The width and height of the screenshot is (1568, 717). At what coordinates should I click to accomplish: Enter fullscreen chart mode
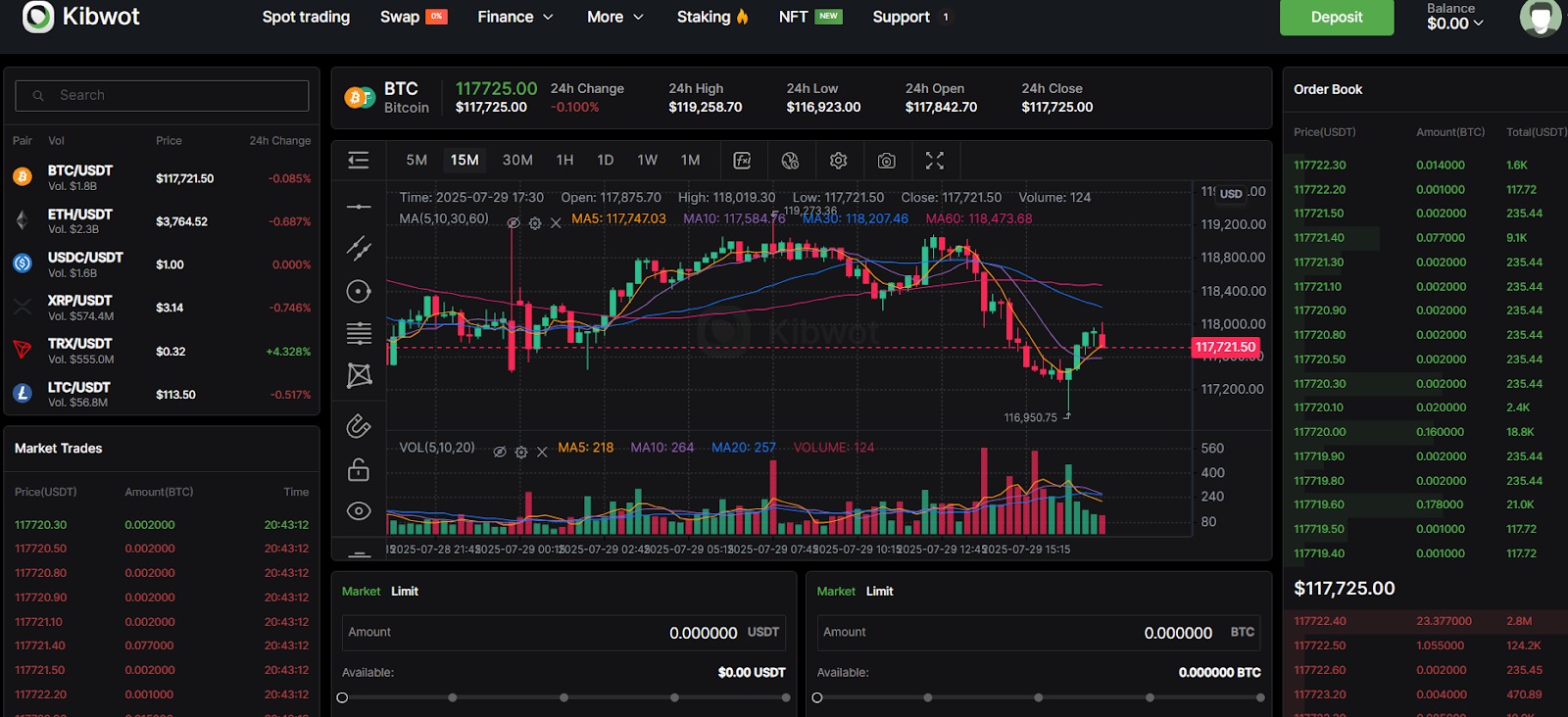point(935,161)
